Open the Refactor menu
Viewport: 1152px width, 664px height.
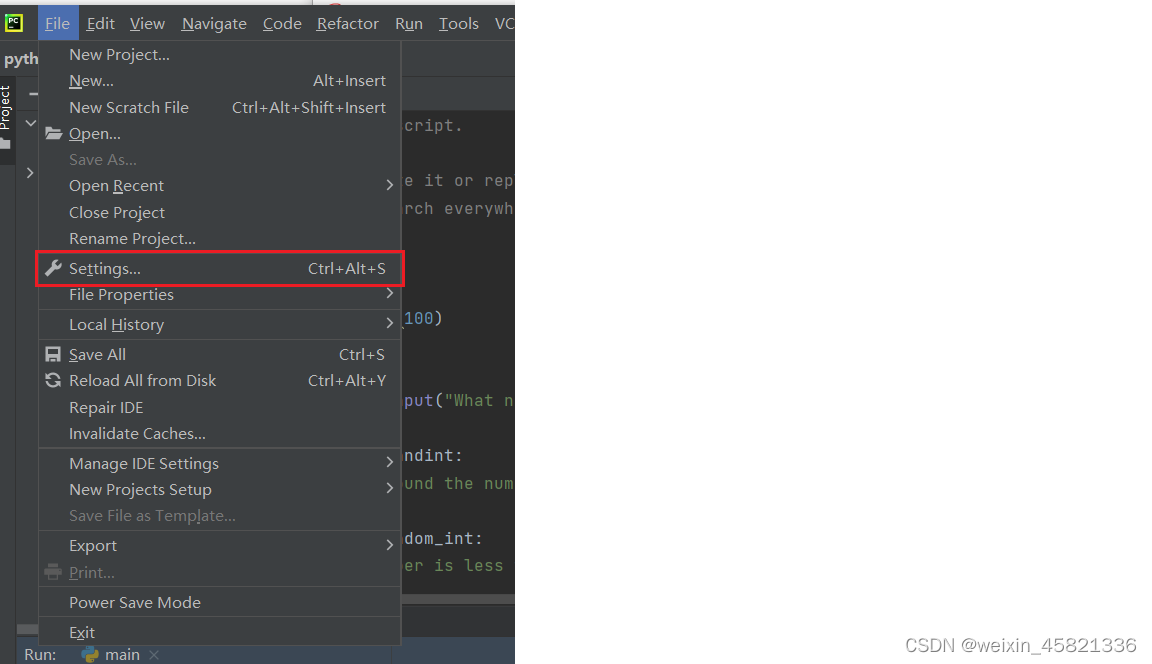[x=347, y=23]
